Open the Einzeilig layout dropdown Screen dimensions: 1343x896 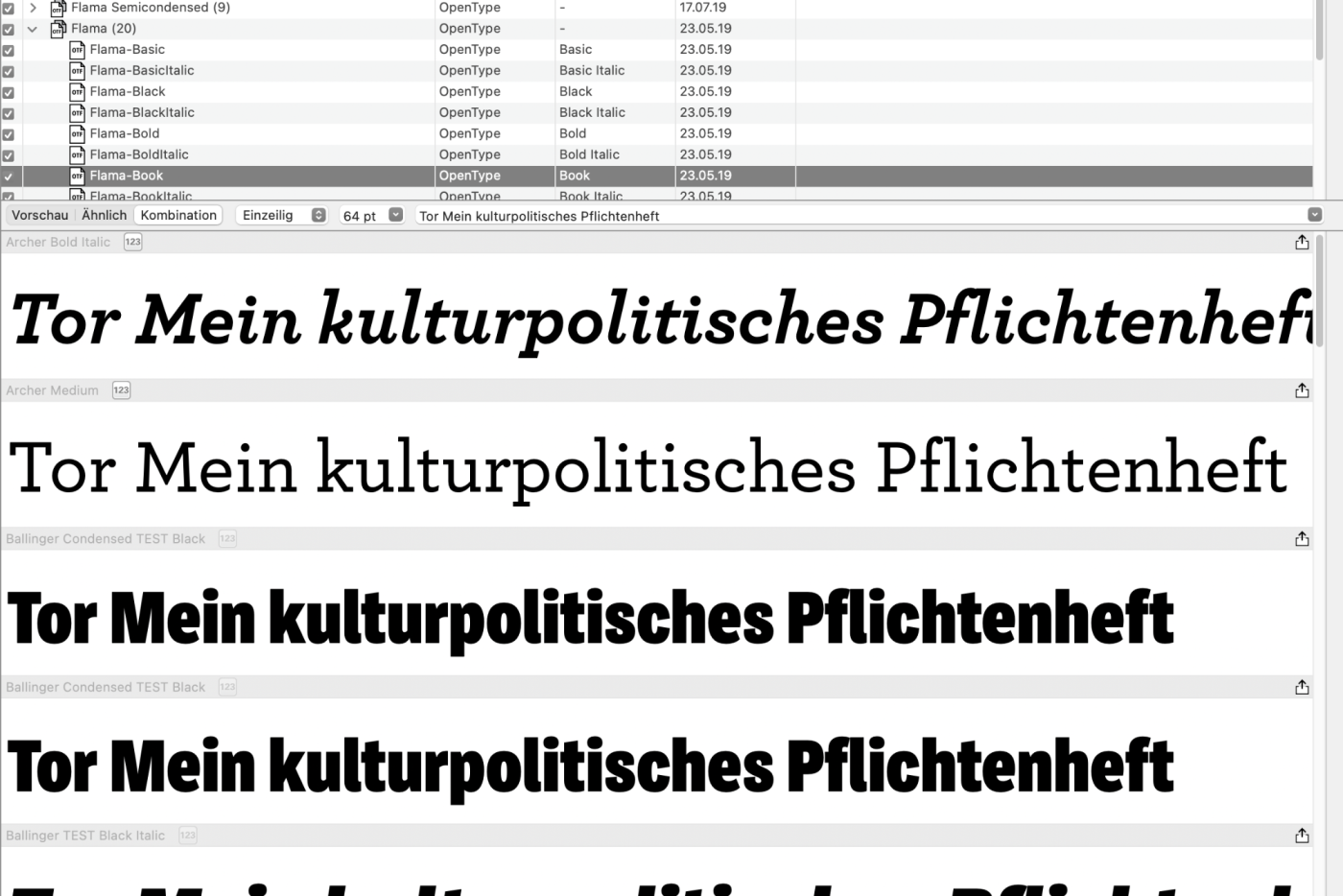coord(283,215)
